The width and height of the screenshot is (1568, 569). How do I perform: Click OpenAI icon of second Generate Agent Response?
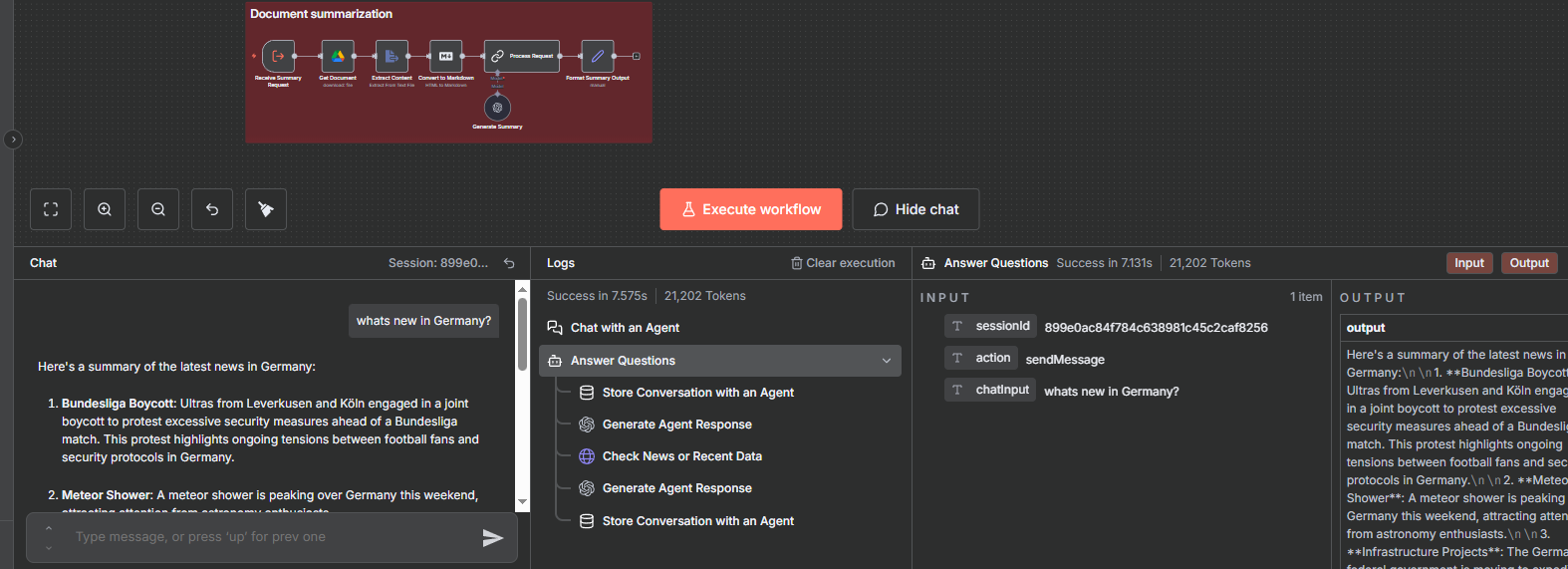(x=587, y=488)
